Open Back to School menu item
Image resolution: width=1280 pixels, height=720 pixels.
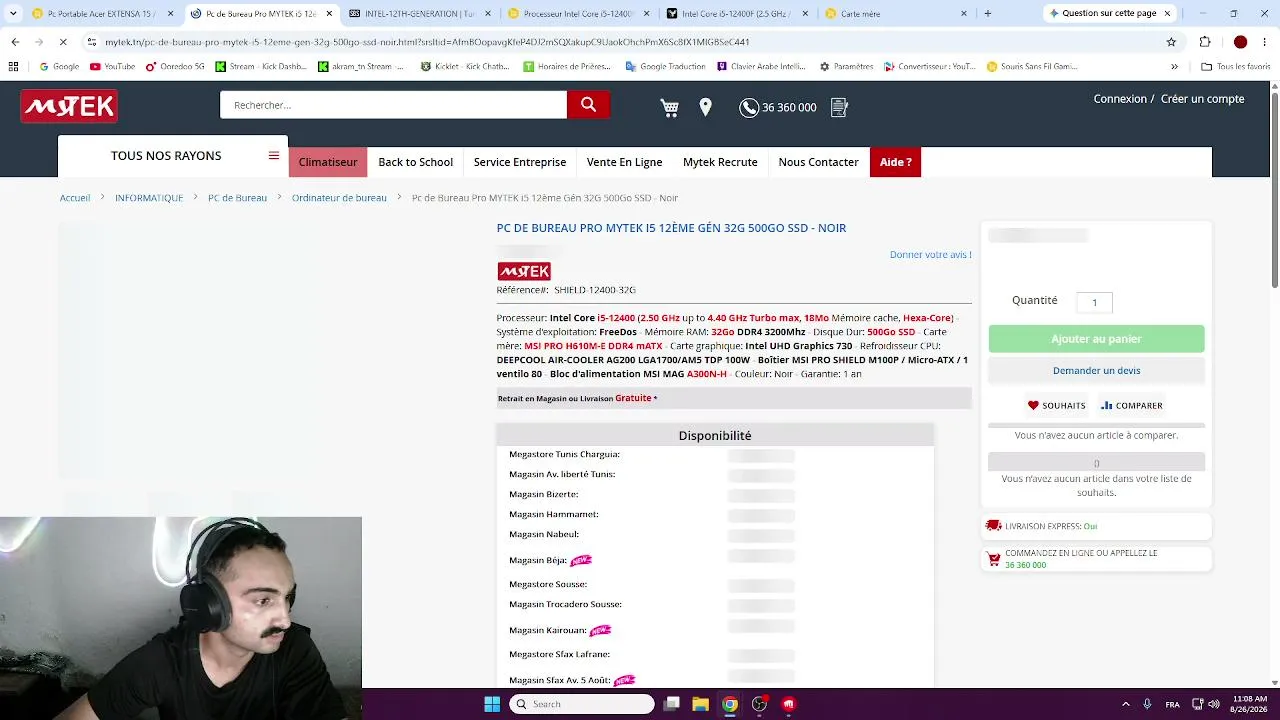(415, 162)
